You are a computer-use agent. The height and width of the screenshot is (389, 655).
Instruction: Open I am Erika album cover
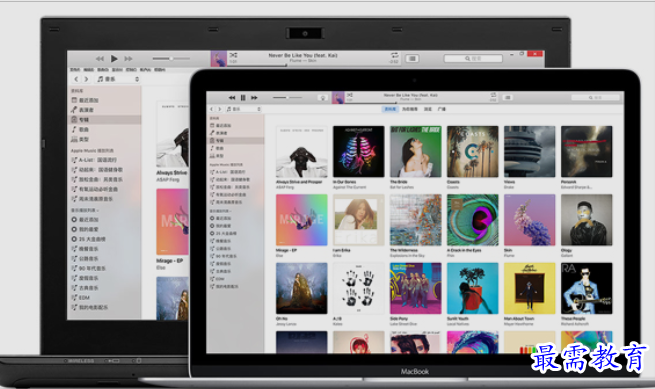(358, 220)
